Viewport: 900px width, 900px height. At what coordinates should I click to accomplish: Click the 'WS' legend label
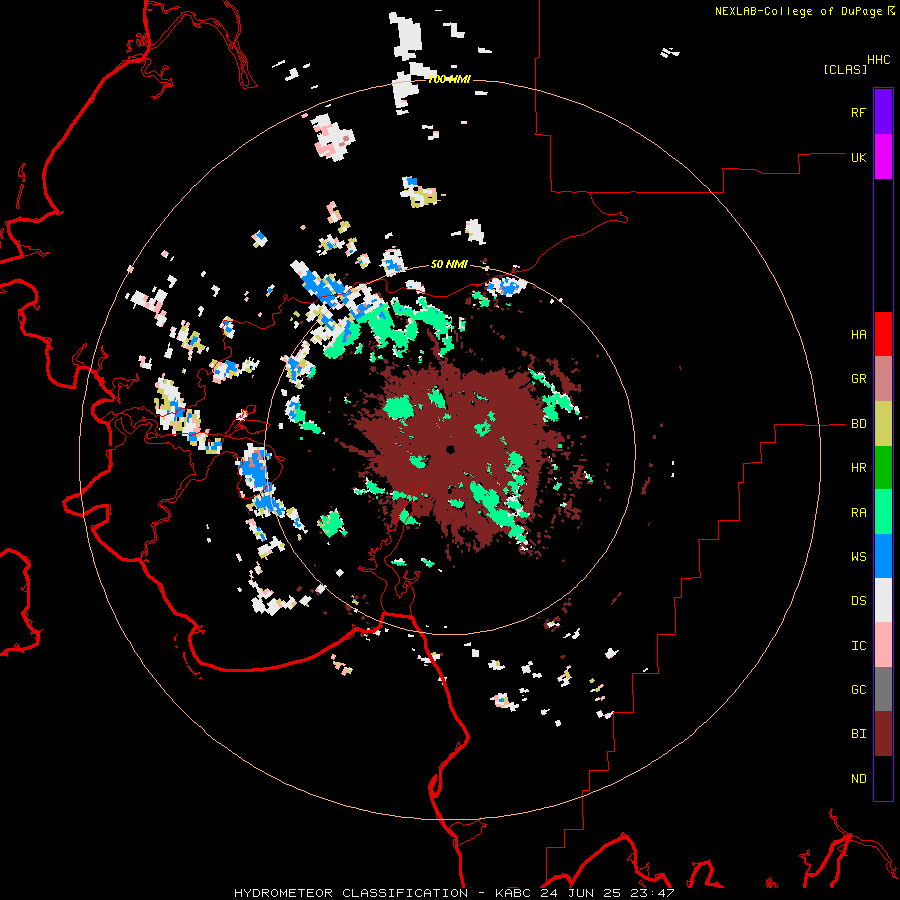[x=858, y=557]
